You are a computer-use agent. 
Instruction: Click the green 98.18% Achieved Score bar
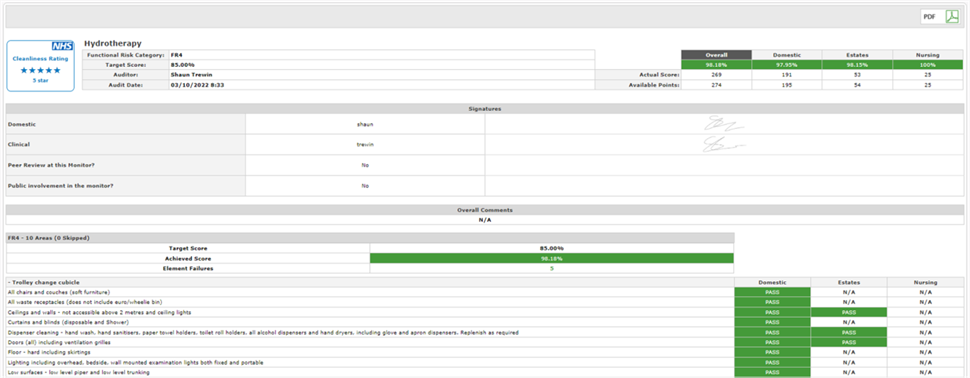point(551,259)
